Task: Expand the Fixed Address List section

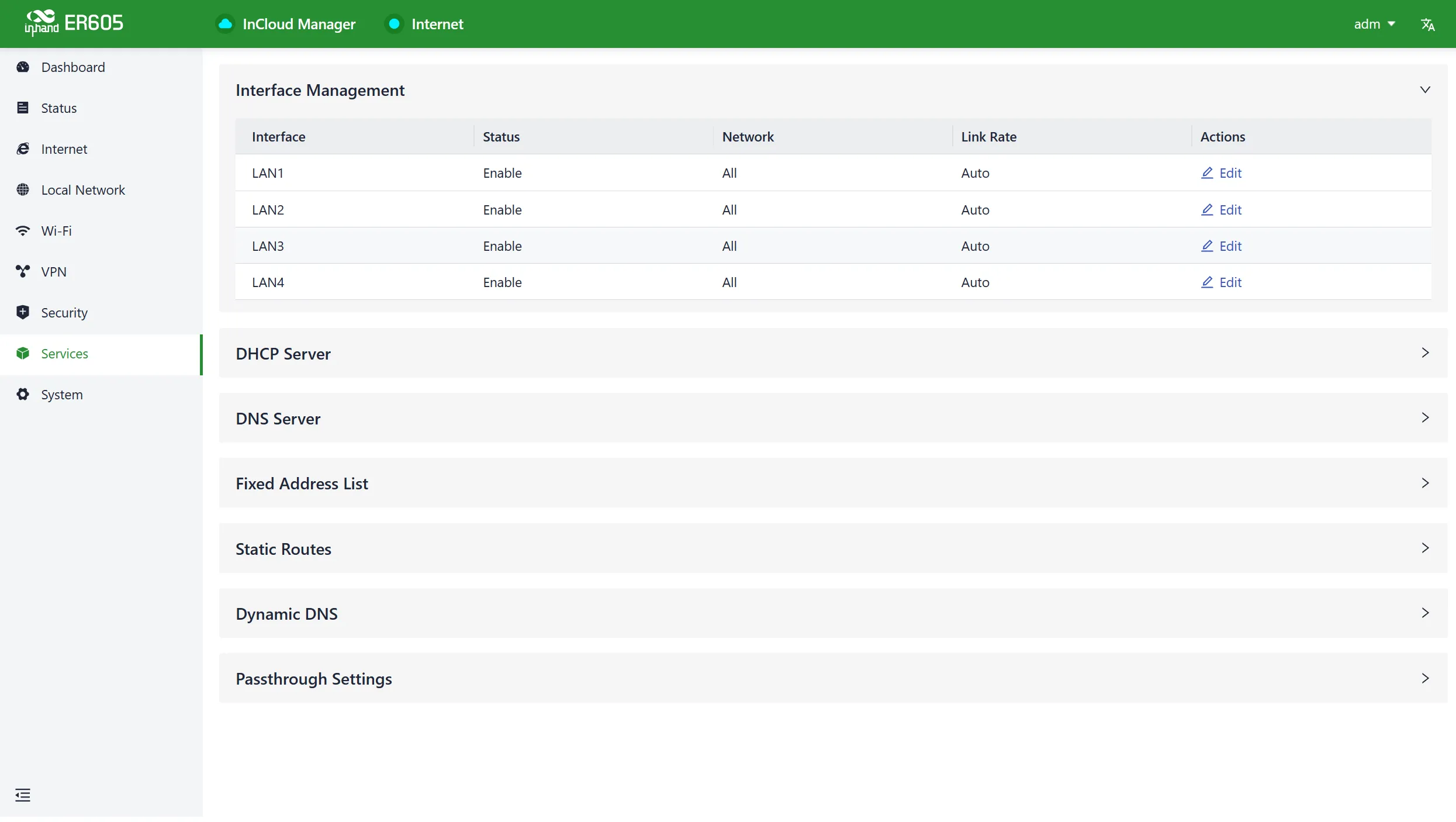Action: pyautogui.click(x=1425, y=483)
